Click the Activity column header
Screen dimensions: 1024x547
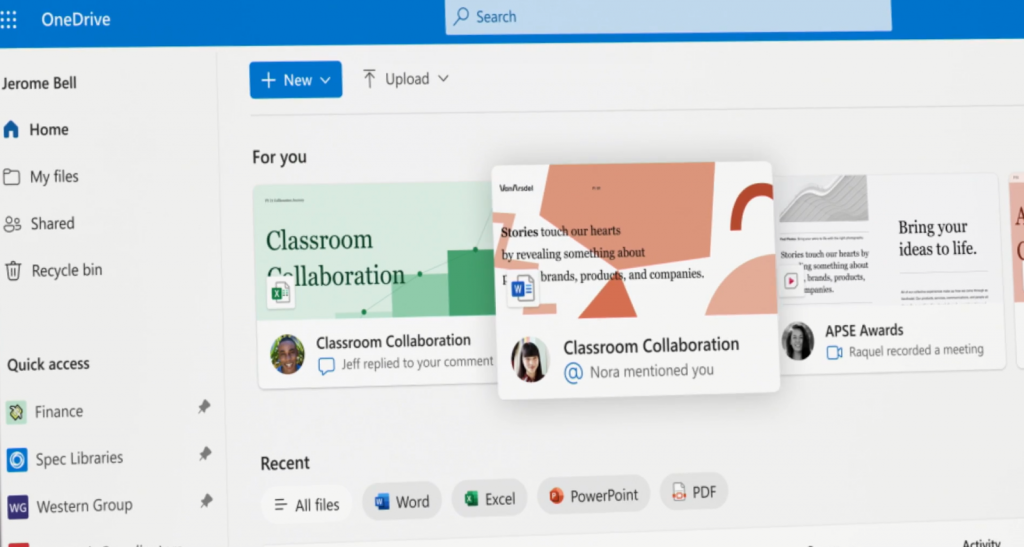[981, 542]
